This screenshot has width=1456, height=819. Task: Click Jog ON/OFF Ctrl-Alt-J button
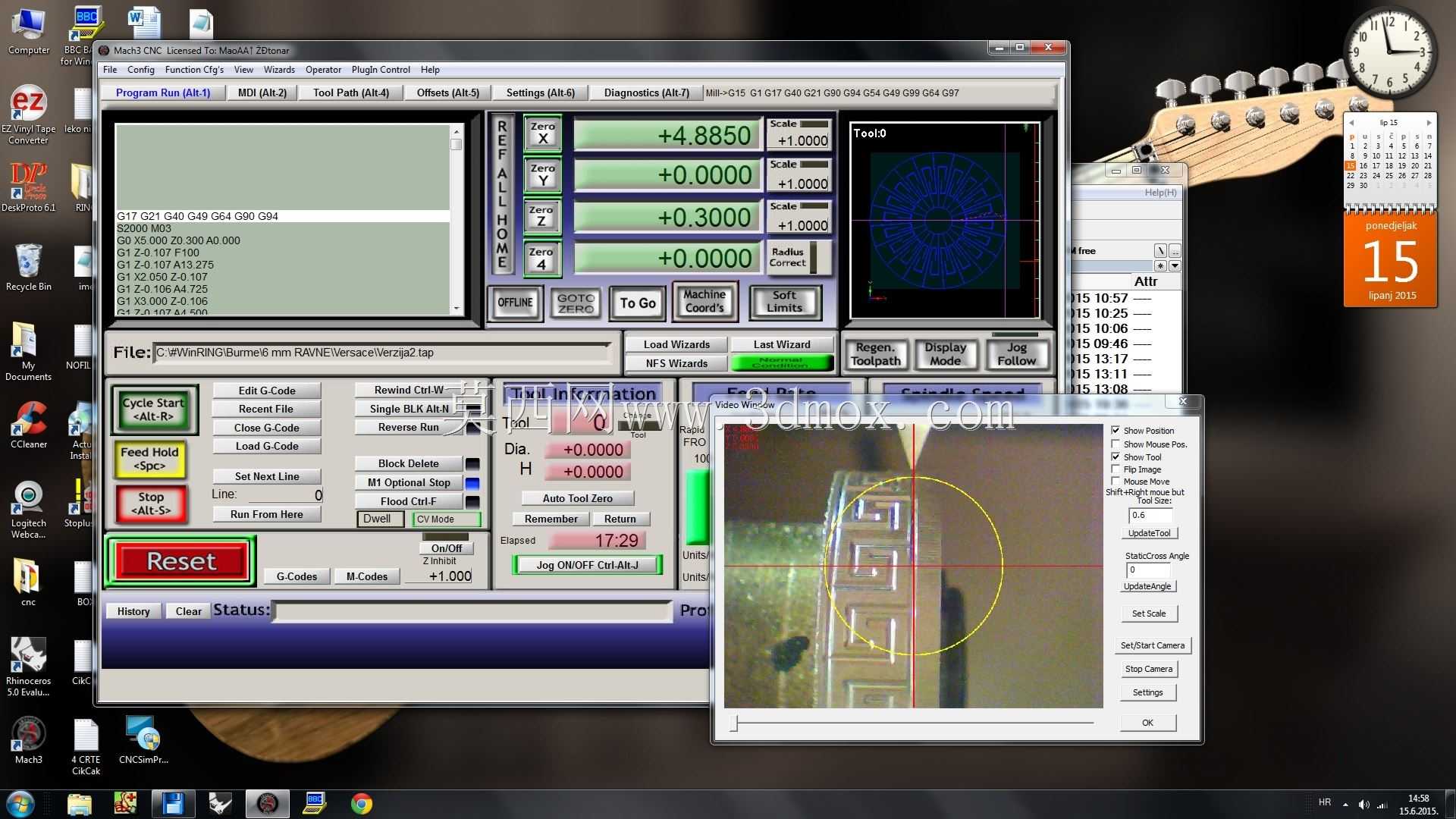(588, 565)
